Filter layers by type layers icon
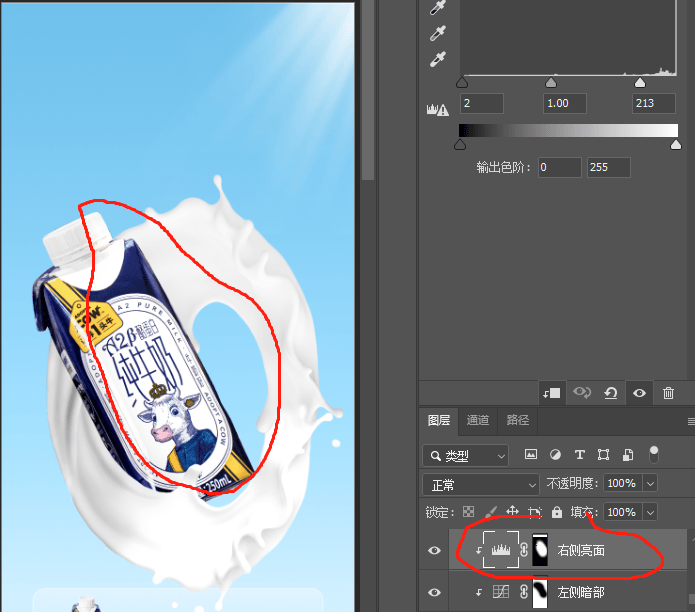The image size is (695, 612). click(x=579, y=454)
